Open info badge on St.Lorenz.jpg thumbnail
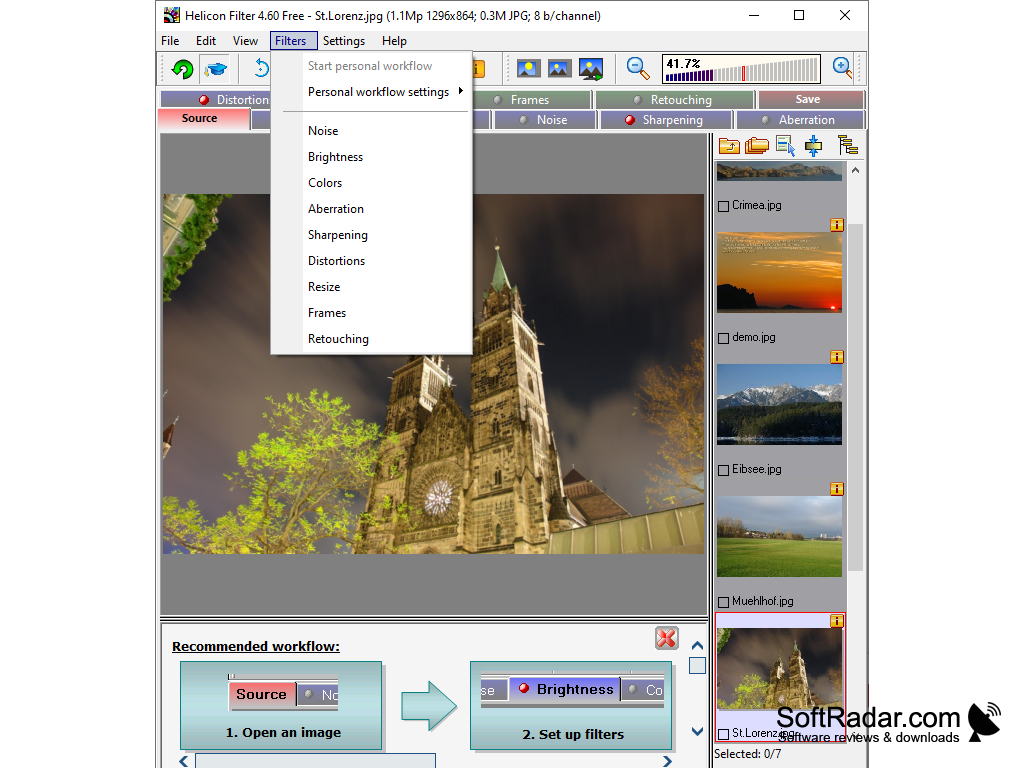The width and height of the screenshot is (1024, 768). (x=837, y=621)
